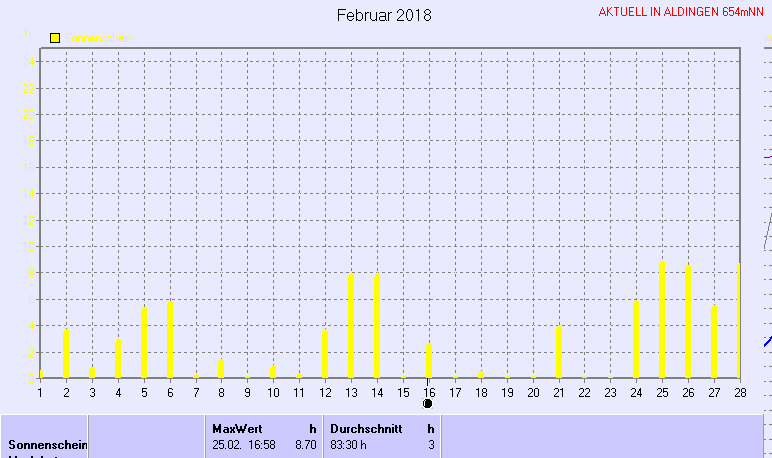This screenshot has width=772, height=458.
Task: Click the yellow Sonnenschein legend square
Action: click(x=55, y=38)
